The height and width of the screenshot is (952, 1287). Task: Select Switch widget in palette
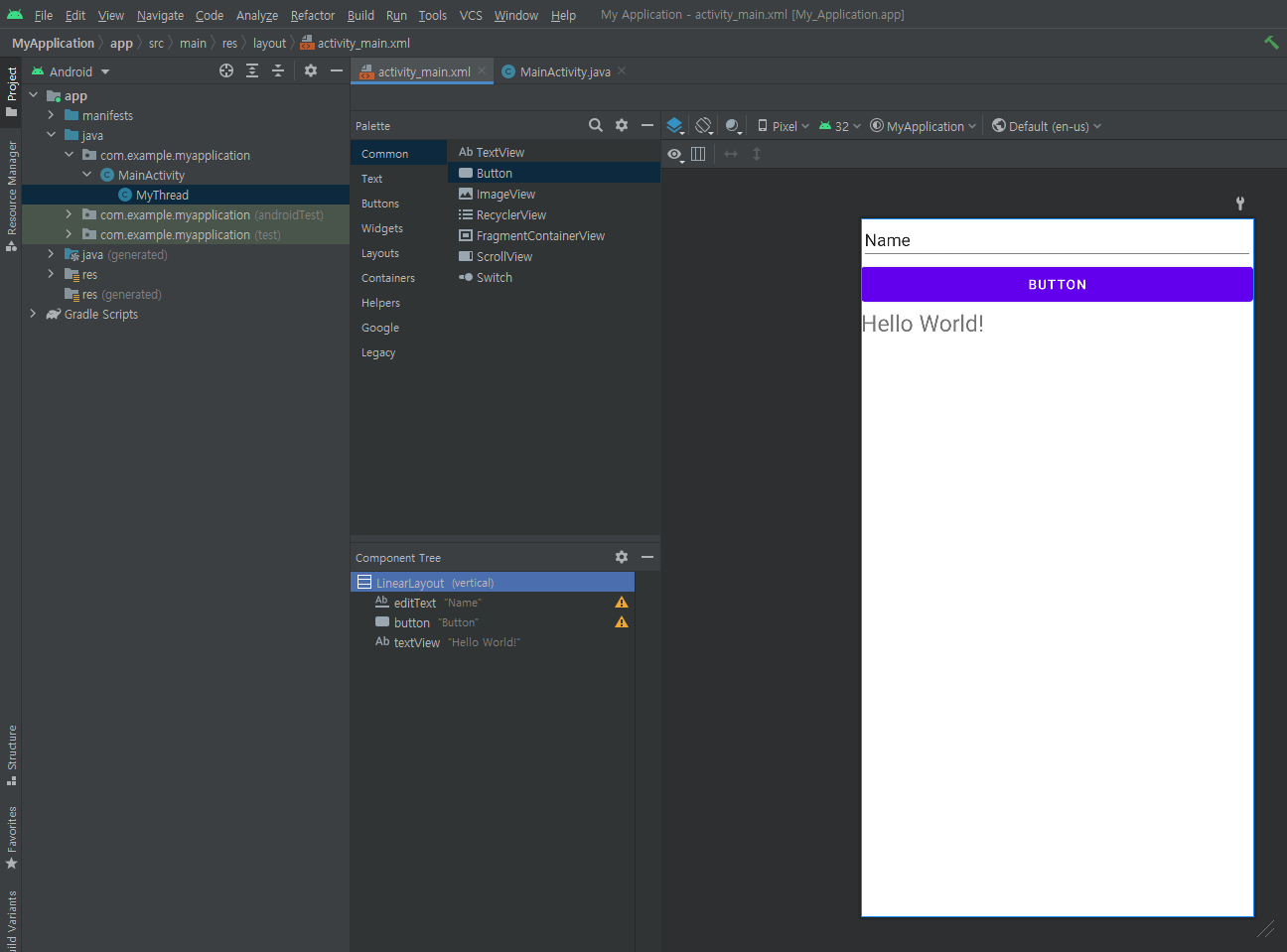[x=554, y=277]
